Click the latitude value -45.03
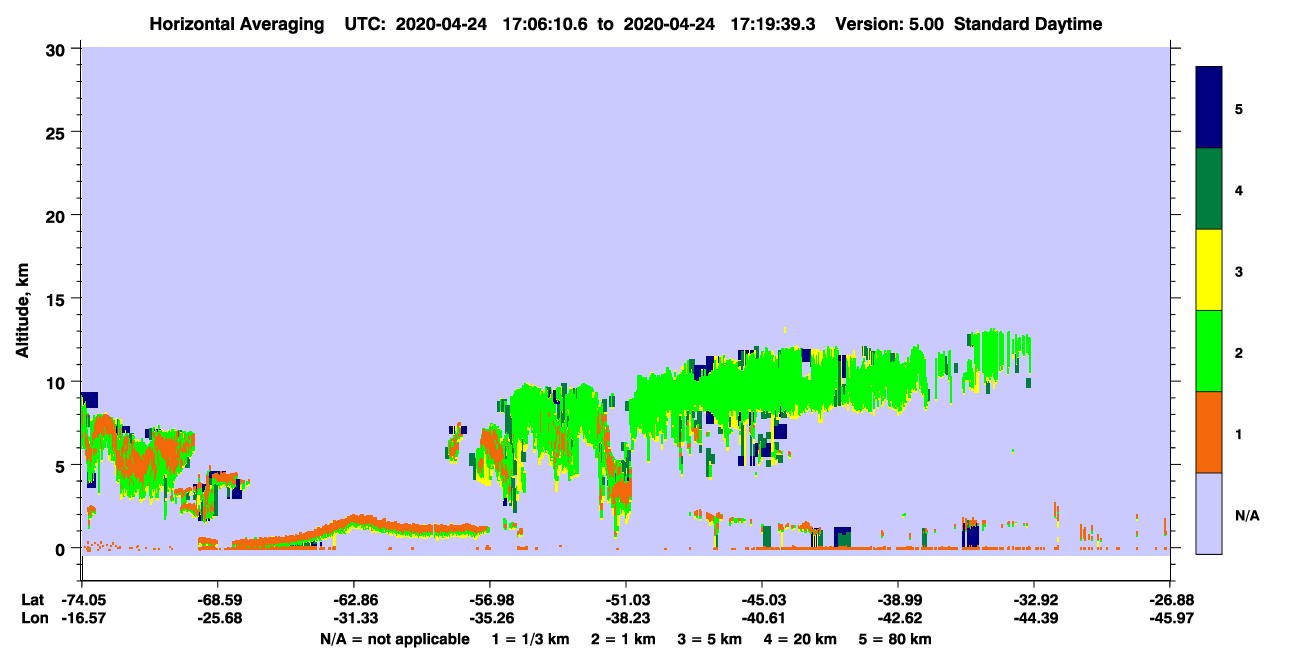1300x667 pixels. point(762,600)
